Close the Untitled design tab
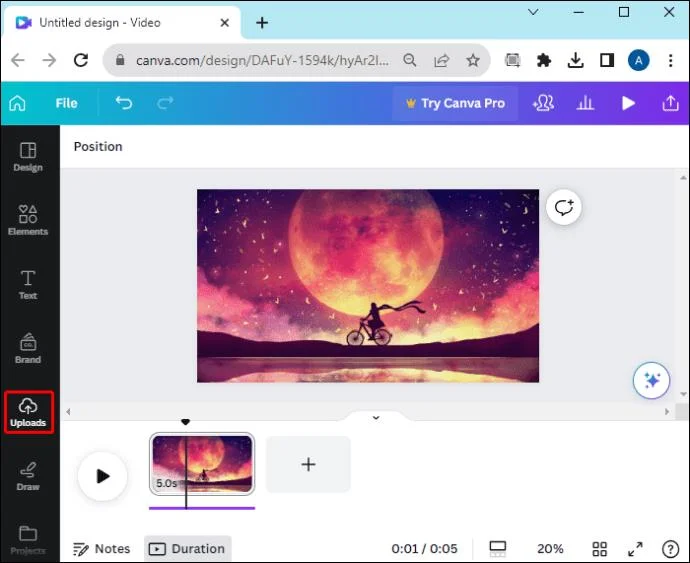Viewport: 690px width, 563px height. coord(224,22)
